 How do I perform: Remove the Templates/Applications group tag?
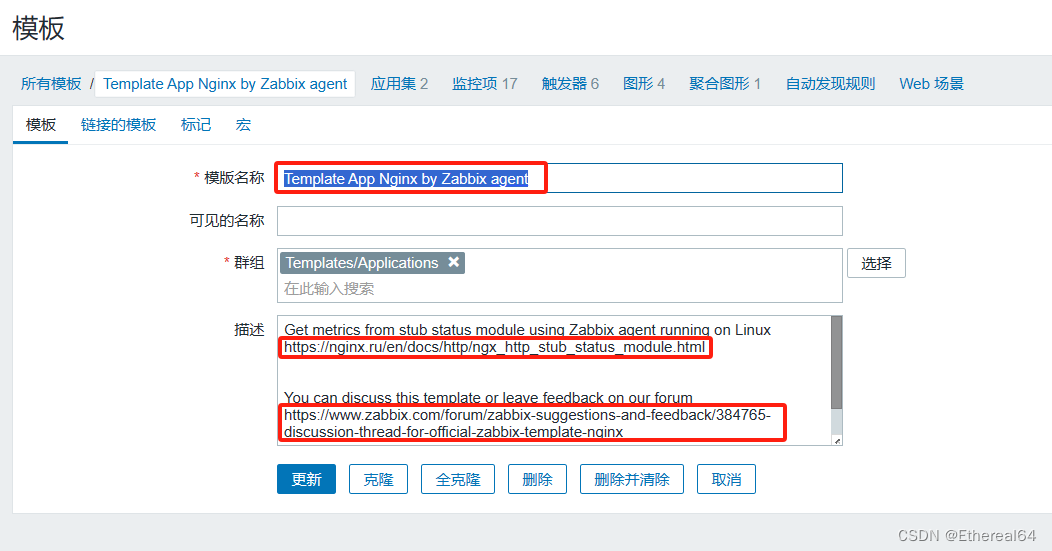(454, 262)
